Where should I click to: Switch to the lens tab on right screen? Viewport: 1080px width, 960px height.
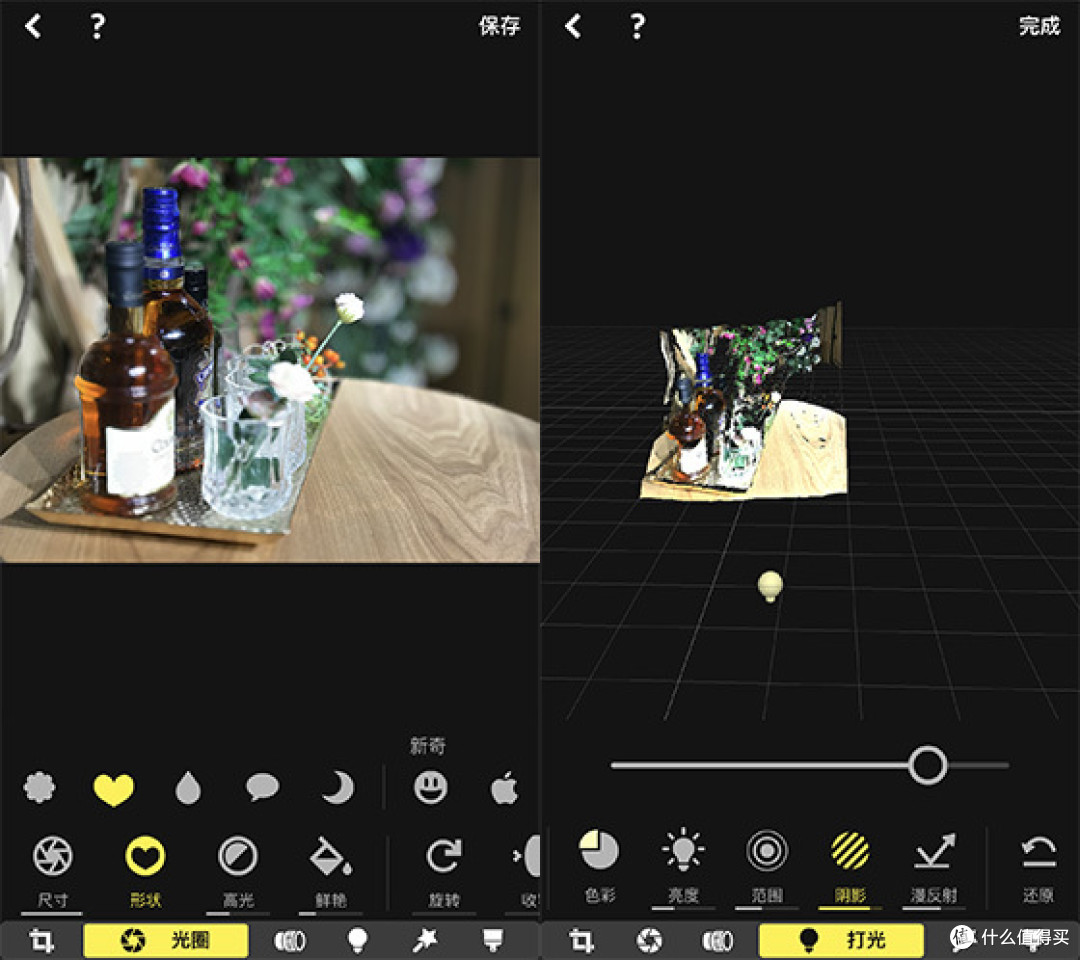718,940
